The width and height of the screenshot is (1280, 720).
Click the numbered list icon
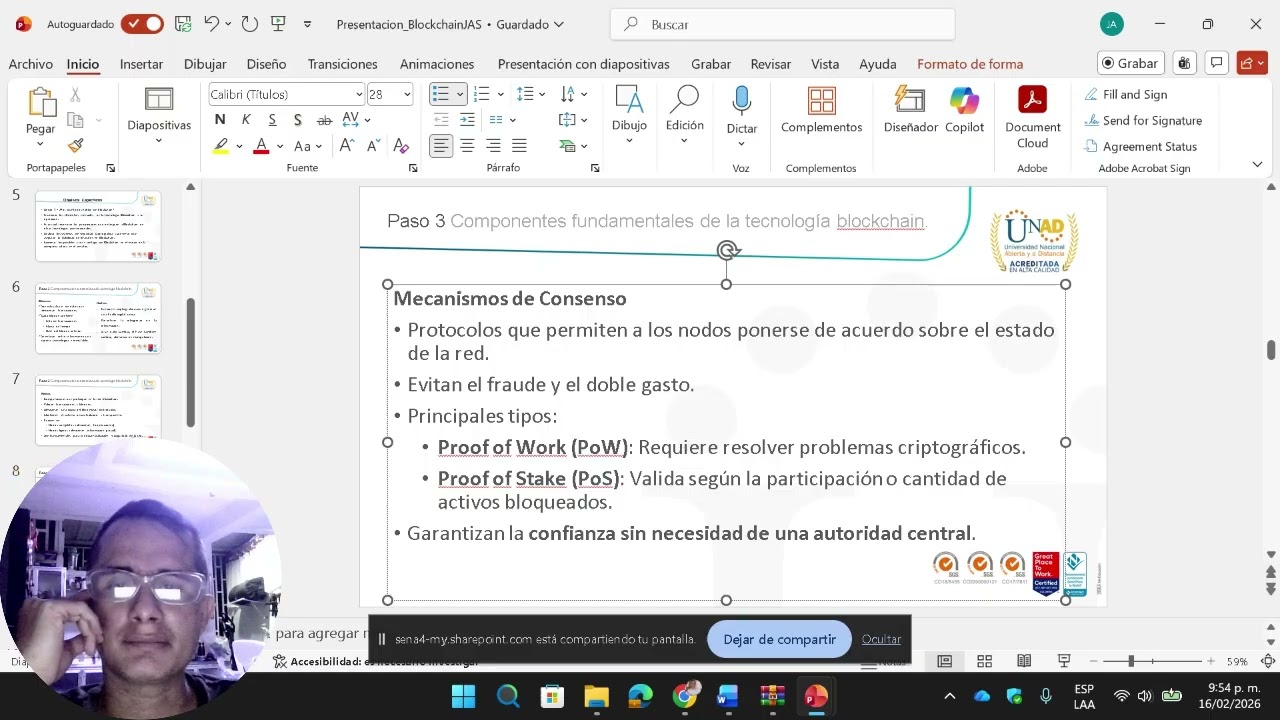[481, 94]
